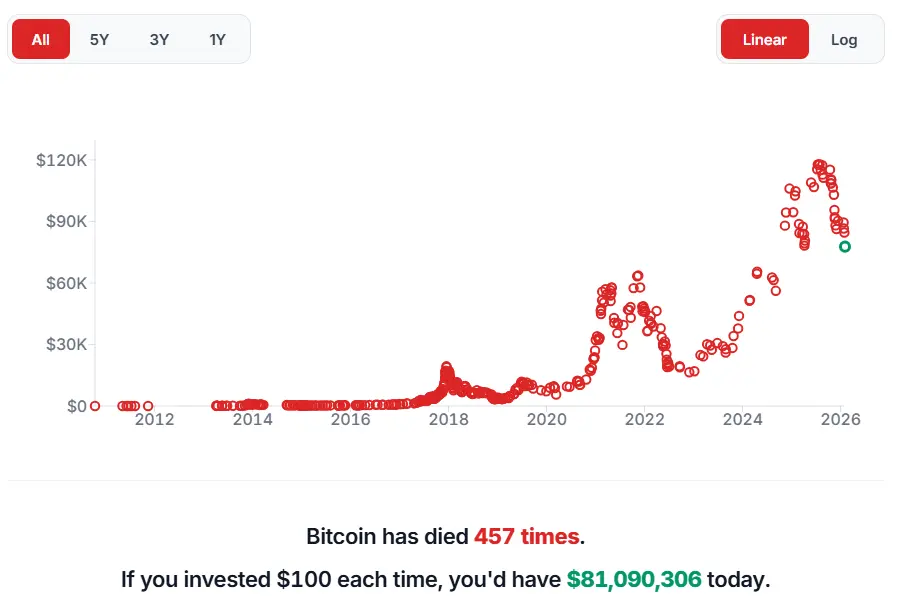The width and height of the screenshot is (900, 598).
Task: Click the 2016 x-axis label
Action: click(x=351, y=420)
